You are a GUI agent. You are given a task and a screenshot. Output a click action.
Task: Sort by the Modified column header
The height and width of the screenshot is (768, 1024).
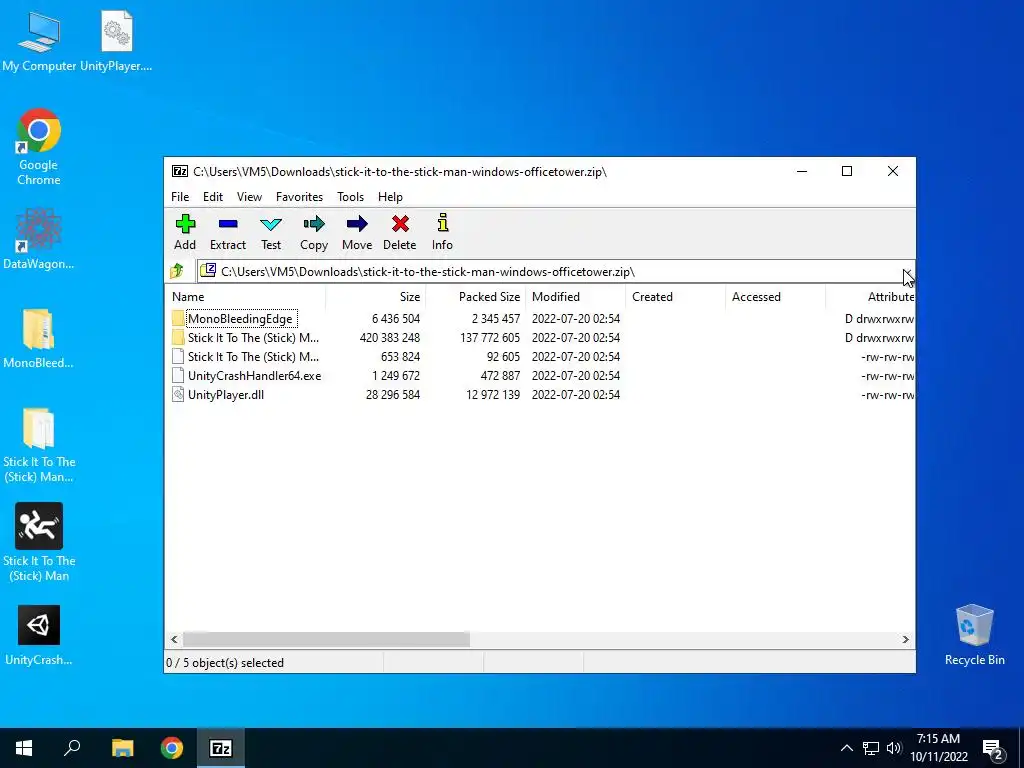tap(575, 296)
